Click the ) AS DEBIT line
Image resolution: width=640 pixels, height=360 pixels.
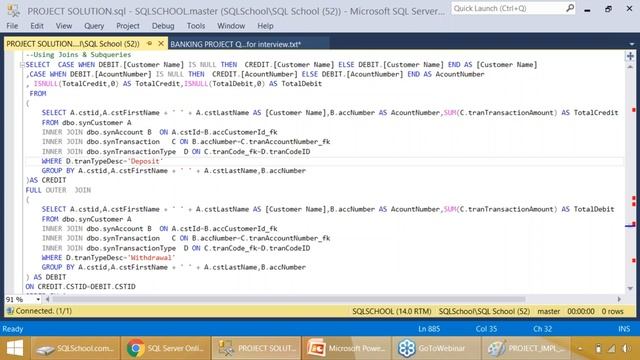tap(46, 277)
